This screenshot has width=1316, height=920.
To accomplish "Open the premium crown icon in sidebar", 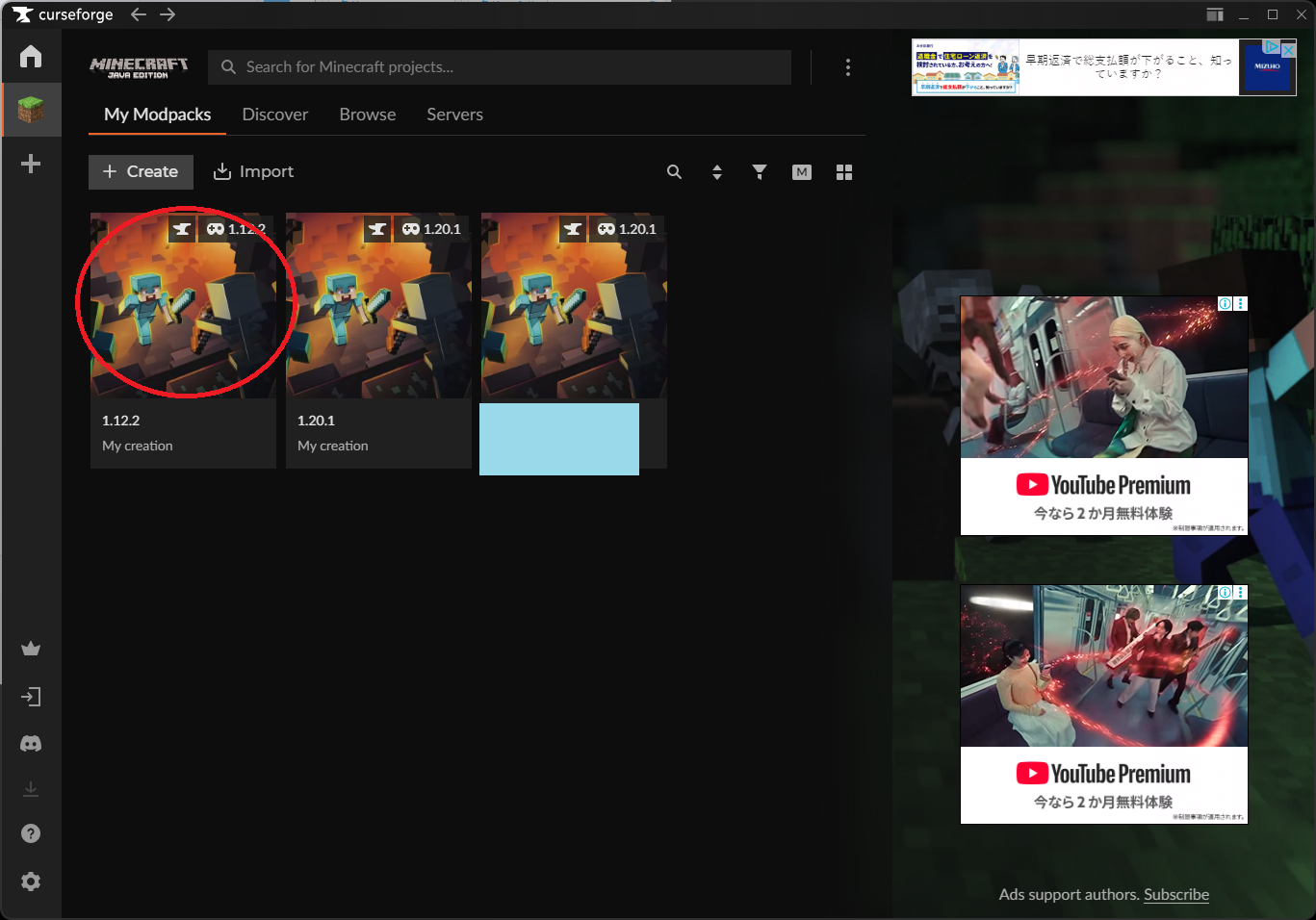I will click(31, 649).
